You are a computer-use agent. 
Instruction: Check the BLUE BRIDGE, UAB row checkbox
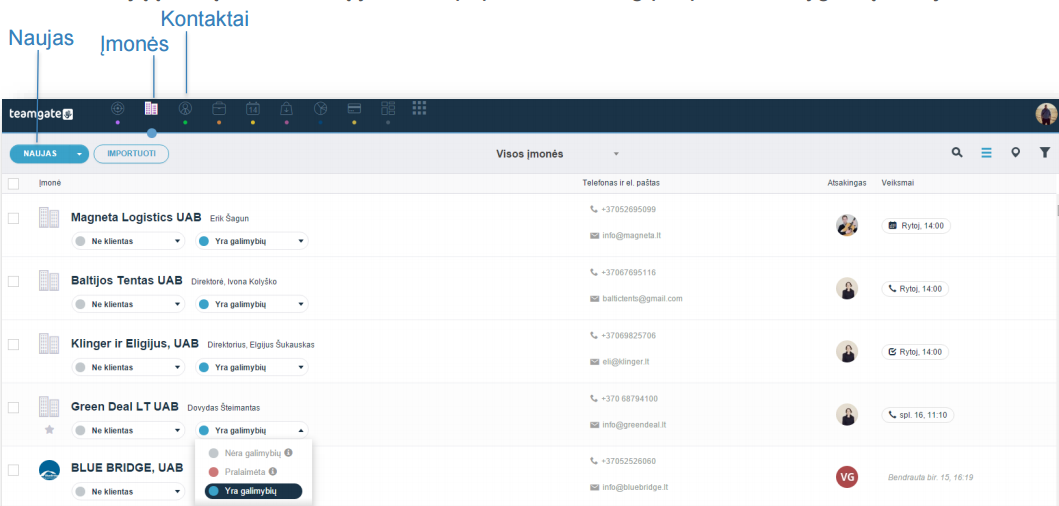[14, 470]
